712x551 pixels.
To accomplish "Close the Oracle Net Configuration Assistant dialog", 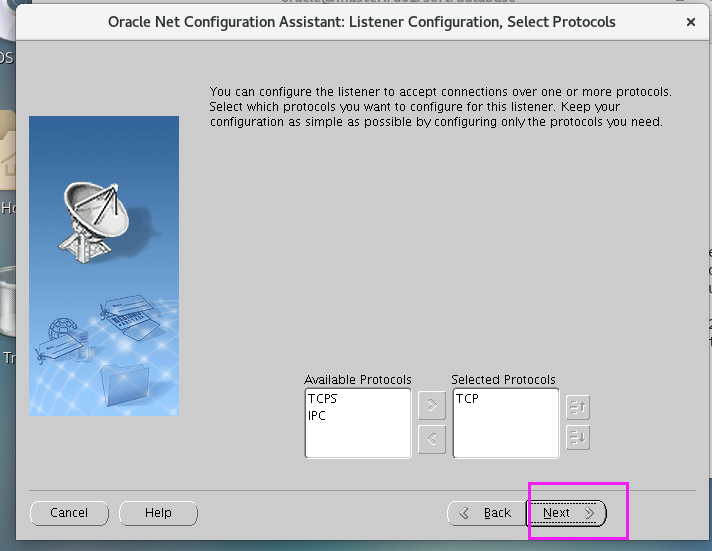I will coord(691,22).
